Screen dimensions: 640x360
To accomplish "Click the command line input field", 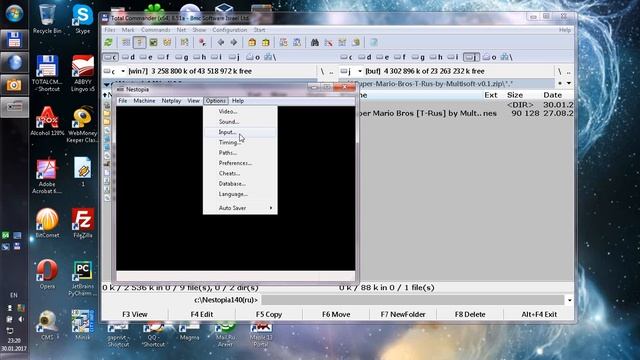I will point(412,300).
